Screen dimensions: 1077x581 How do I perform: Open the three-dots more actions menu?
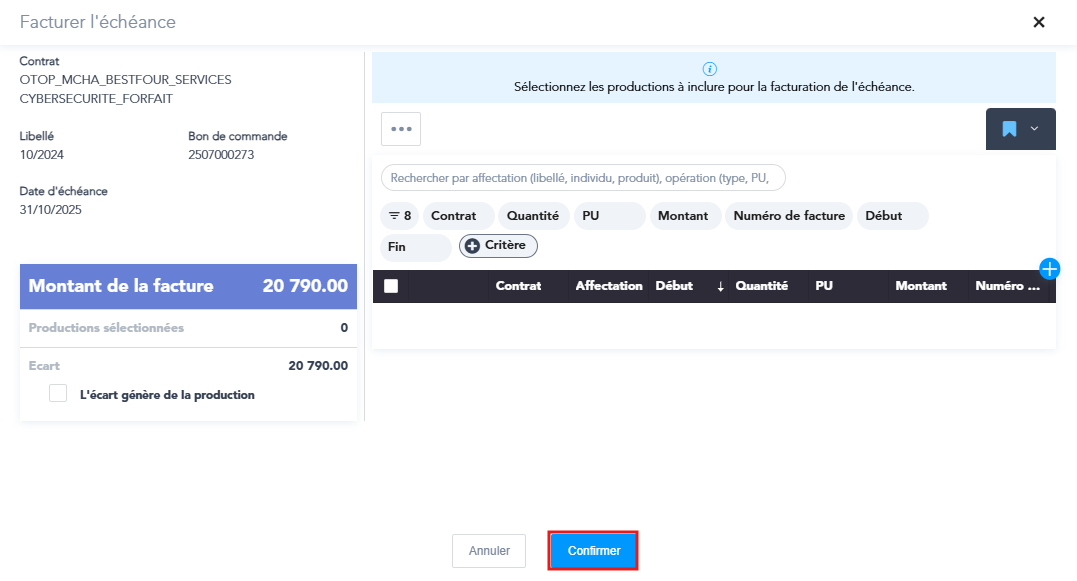(x=401, y=129)
